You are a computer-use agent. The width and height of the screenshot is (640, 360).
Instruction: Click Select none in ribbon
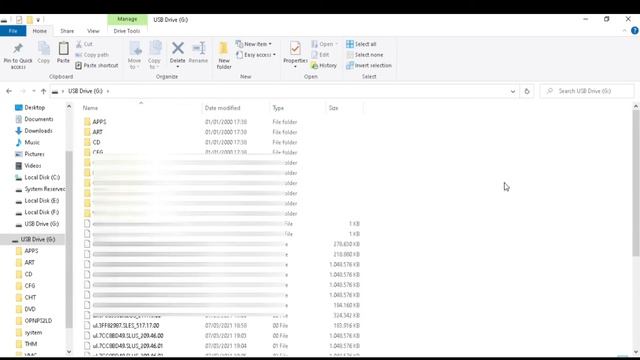tap(364, 55)
